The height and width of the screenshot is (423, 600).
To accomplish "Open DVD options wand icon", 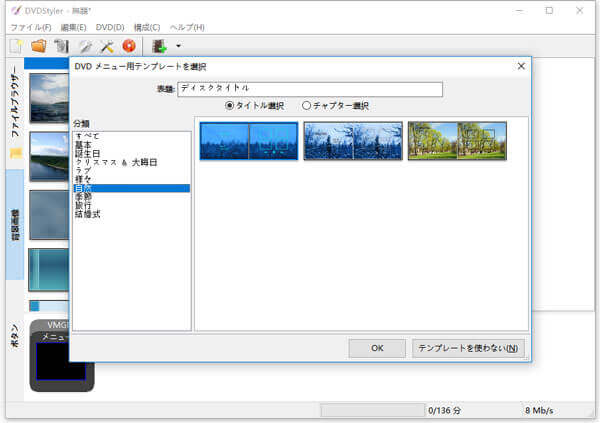I will [85, 46].
